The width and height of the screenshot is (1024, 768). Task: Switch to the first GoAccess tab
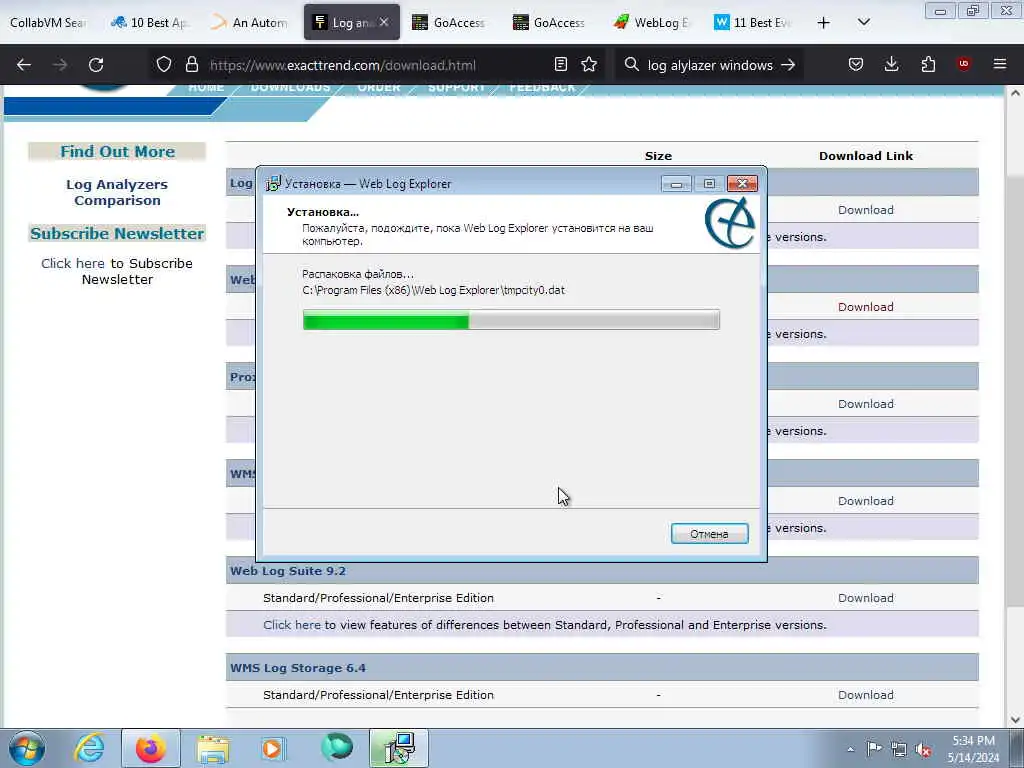pos(451,22)
